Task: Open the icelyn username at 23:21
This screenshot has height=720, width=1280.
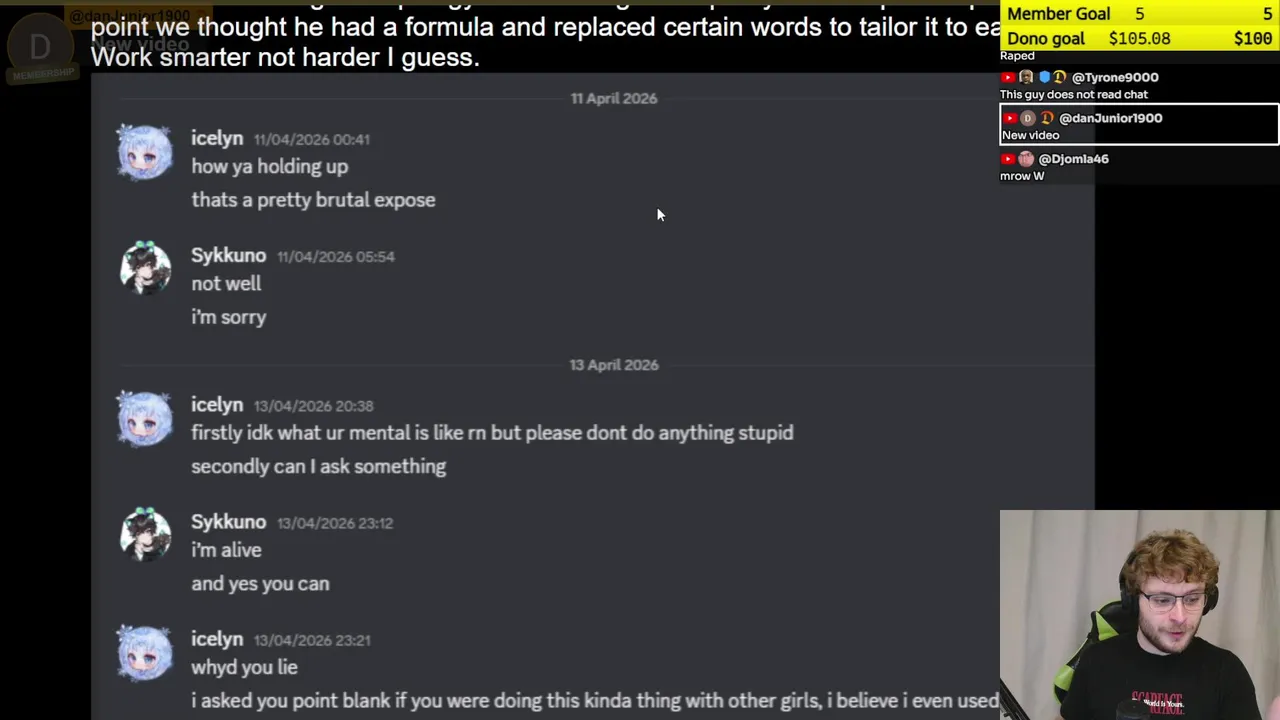Action: [217, 639]
